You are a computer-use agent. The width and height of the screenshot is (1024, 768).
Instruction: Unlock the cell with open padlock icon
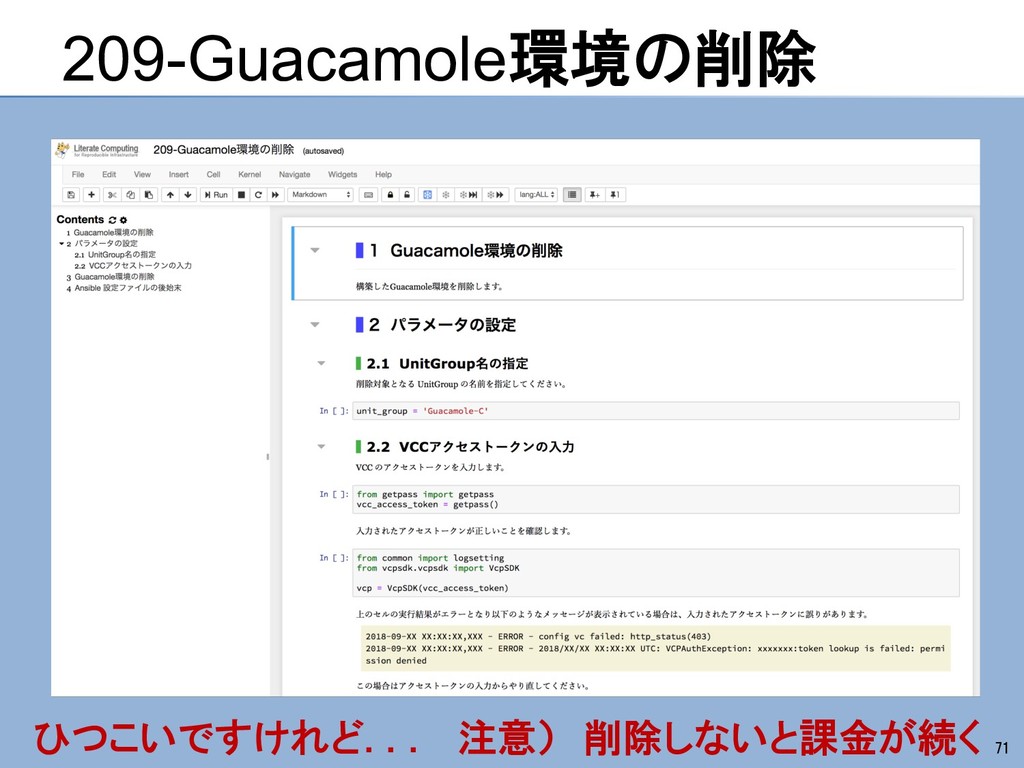pos(407,195)
